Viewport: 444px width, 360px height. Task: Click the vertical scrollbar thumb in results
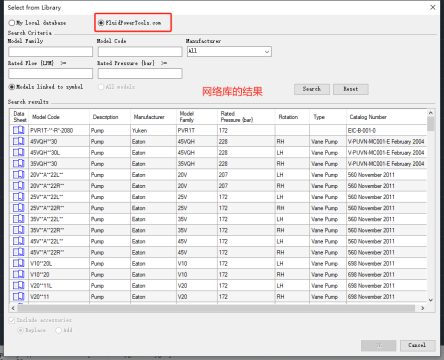tap(431, 124)
